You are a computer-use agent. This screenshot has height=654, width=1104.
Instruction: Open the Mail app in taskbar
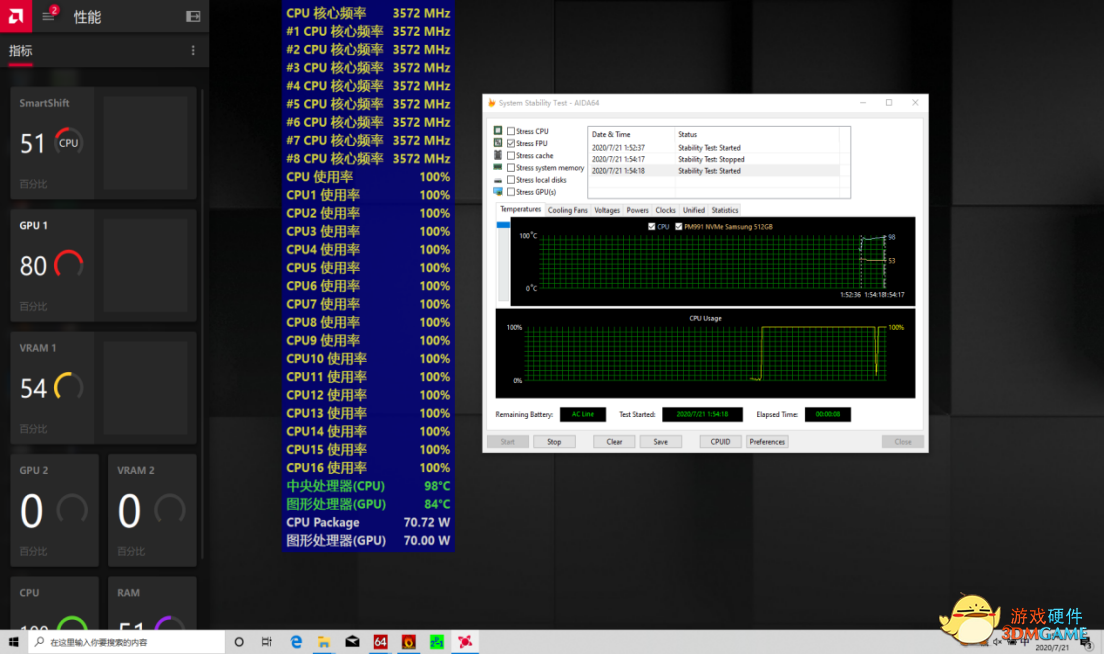(x=352, y=642)
